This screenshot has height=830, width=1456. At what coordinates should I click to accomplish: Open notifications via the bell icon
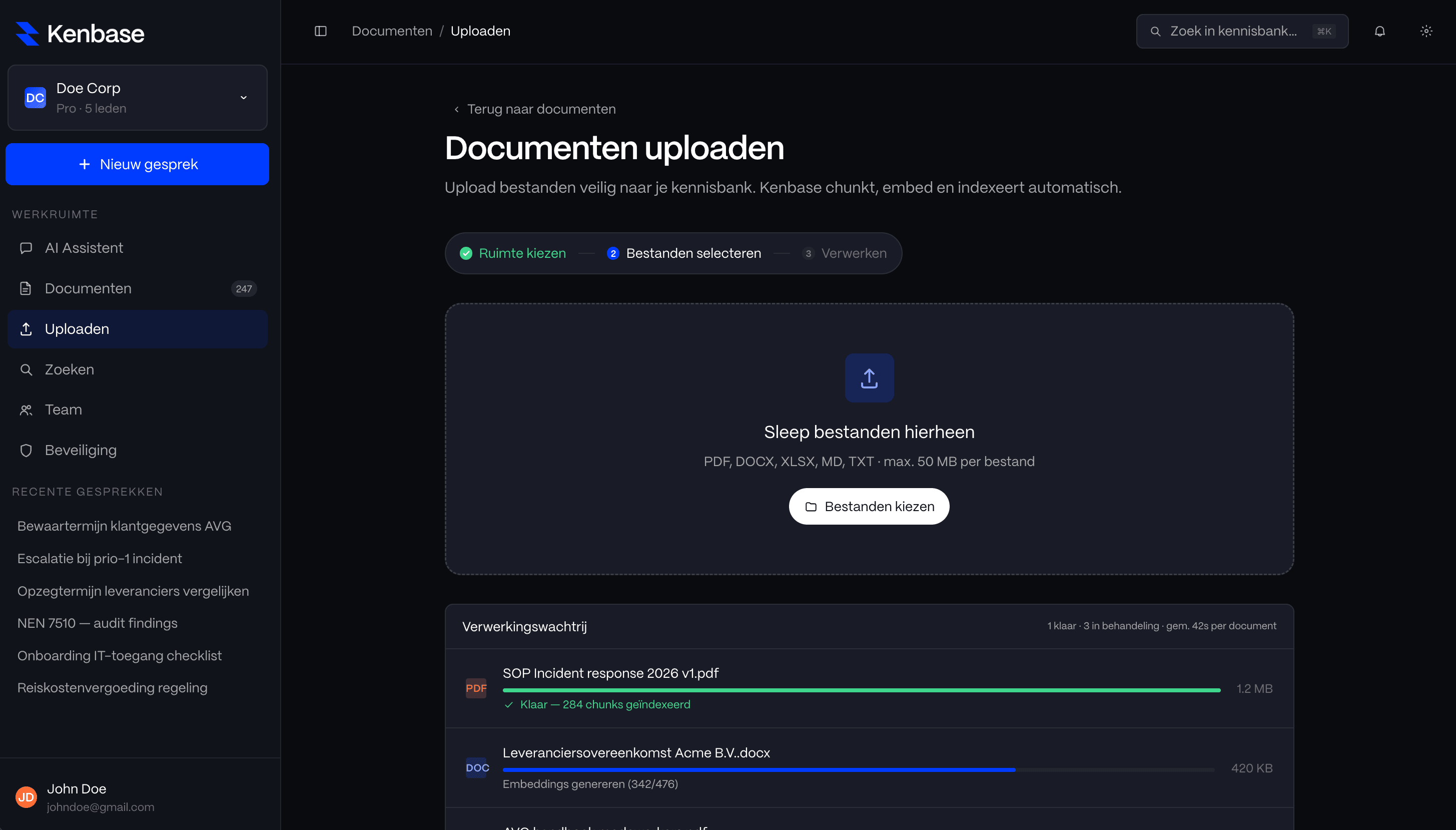pos(1379,31)
